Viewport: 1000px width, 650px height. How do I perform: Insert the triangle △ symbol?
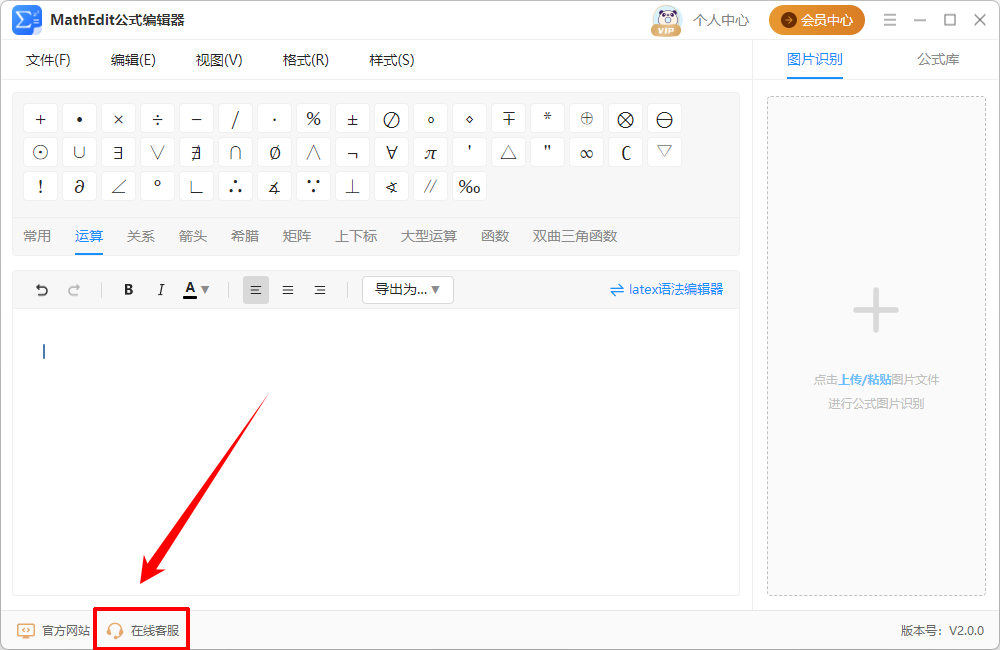pyautogui.click(x=508, y=152)
